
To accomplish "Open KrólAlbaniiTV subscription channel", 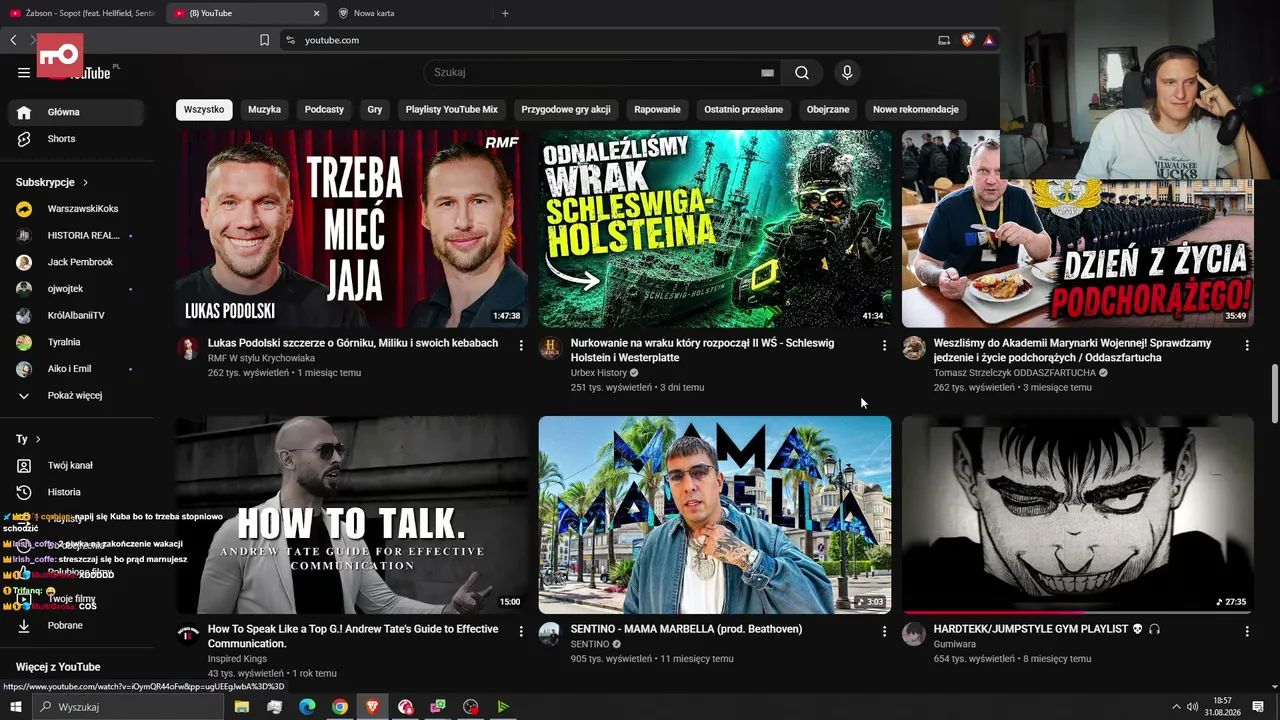I will tap(77, 315).
